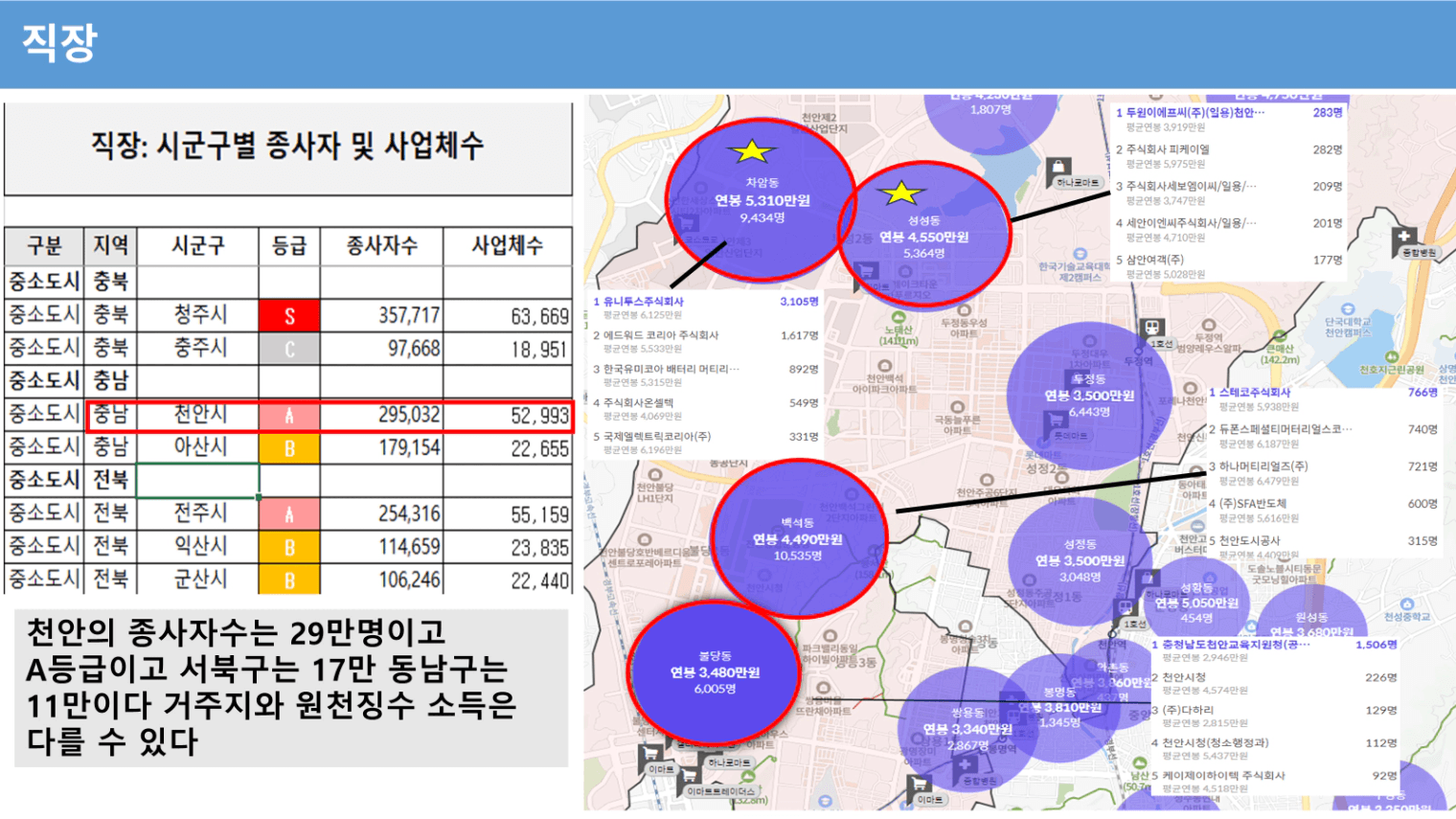Click the 군산시 cell in the table
Image resolution: width=1456 pixels, height=819 pixels.
[199, 579]
